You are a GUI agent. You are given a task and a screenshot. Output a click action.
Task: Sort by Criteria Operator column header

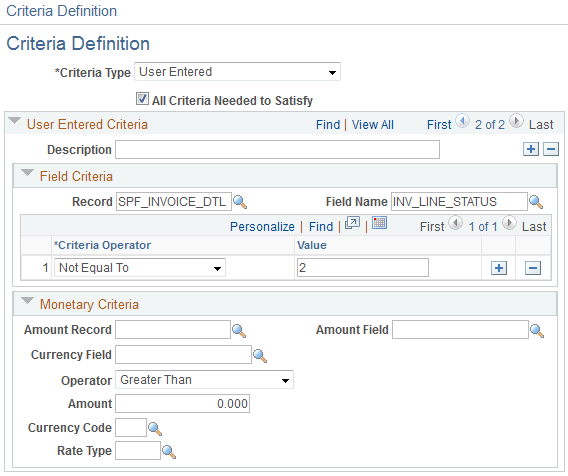tap(103, 245)
